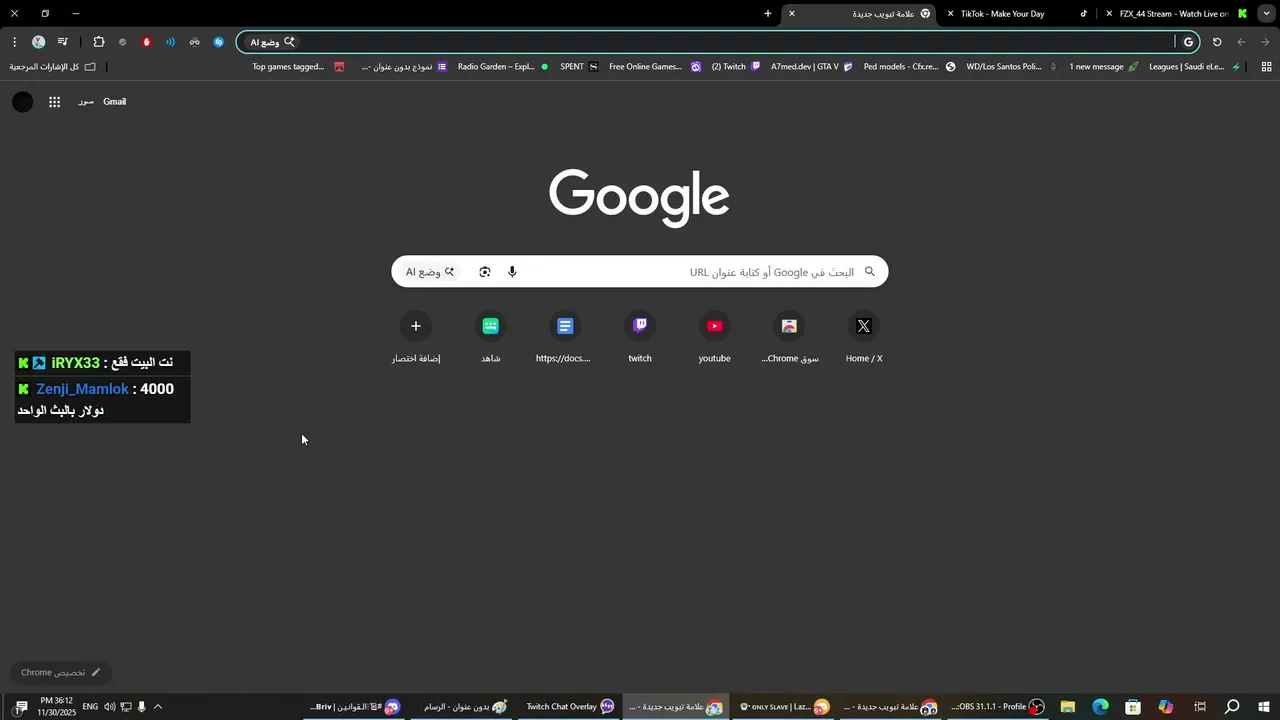Add a shortcut with the إضافة اختصار tile
This screenshot has width=1280, height=720.
point(416,338)
